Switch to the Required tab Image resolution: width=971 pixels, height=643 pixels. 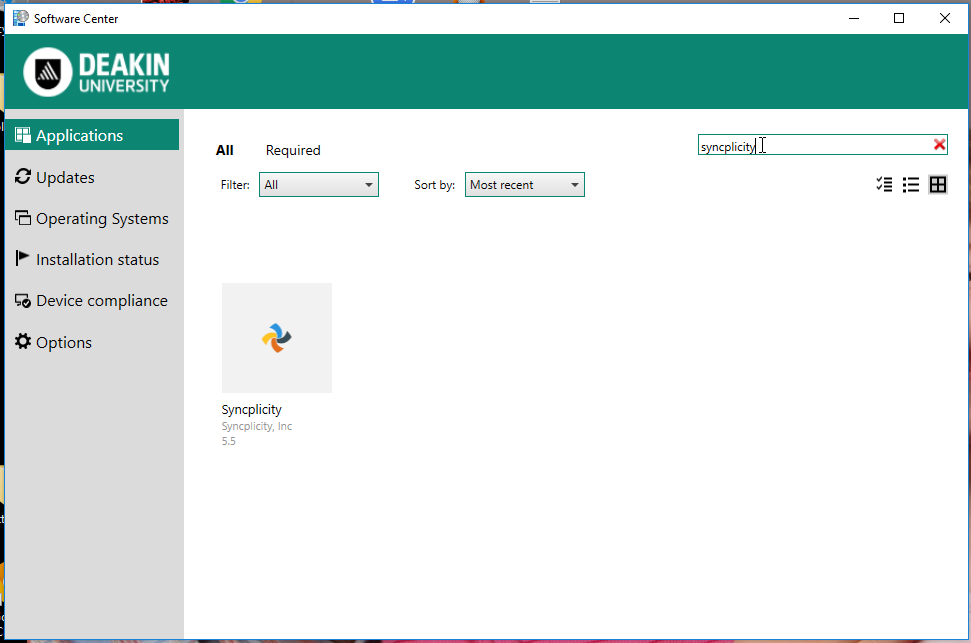[293, 150]
